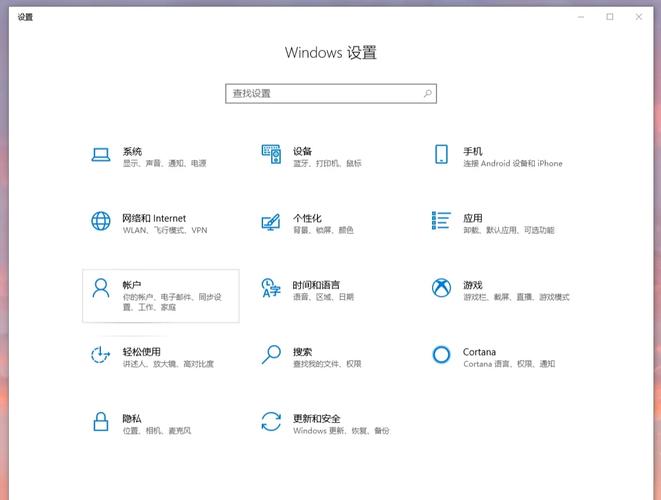Image resolution: width=661 pixels, height=500 pixels.
Task: Open the 隐私 settings title
Action: click(x=132, y=419)
